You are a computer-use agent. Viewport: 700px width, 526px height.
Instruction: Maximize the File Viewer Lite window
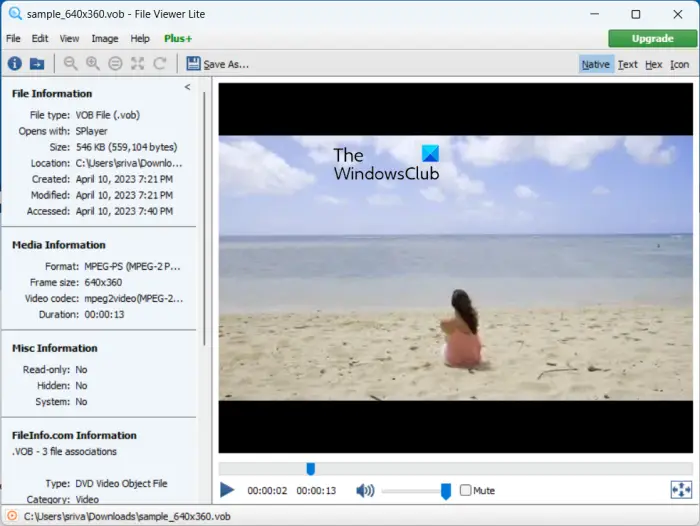tap(636, 14)
